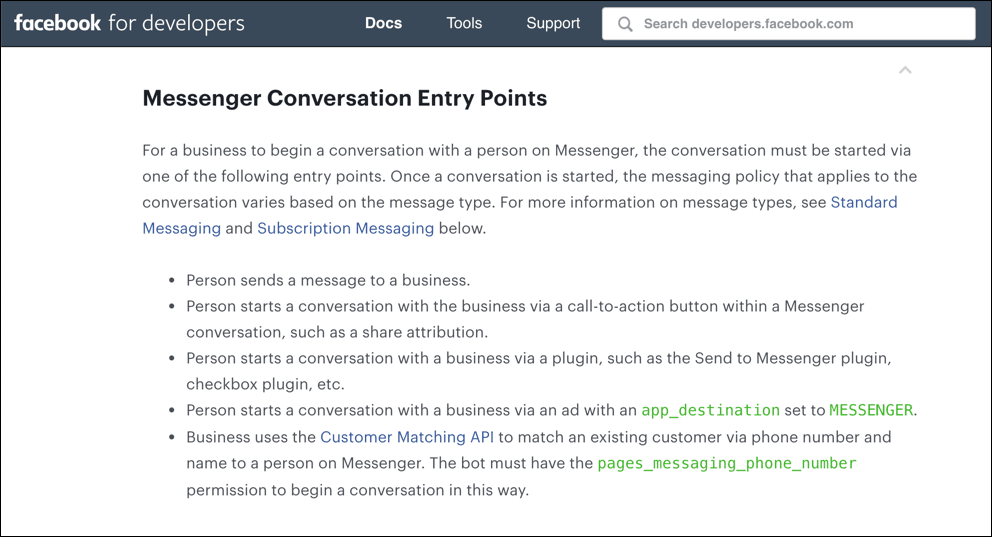992x537 pixels.
Task: Click the bullet mentioning checkbox plugin
Action: click(x=538, y=371)
